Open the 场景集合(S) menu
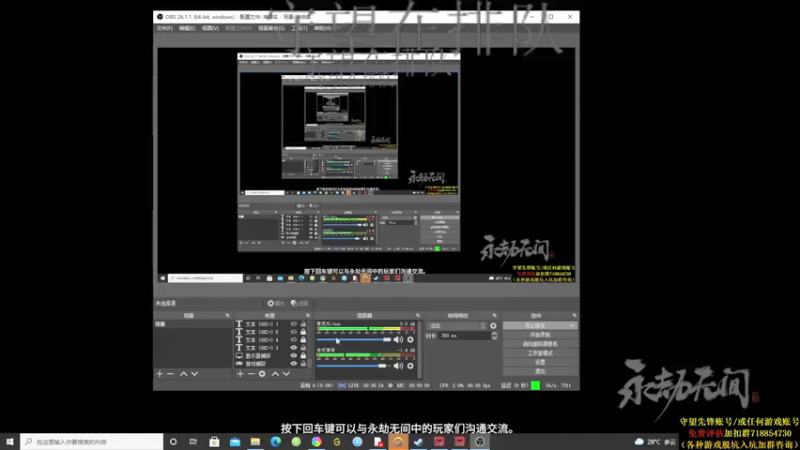 click(x=271, y=29)
